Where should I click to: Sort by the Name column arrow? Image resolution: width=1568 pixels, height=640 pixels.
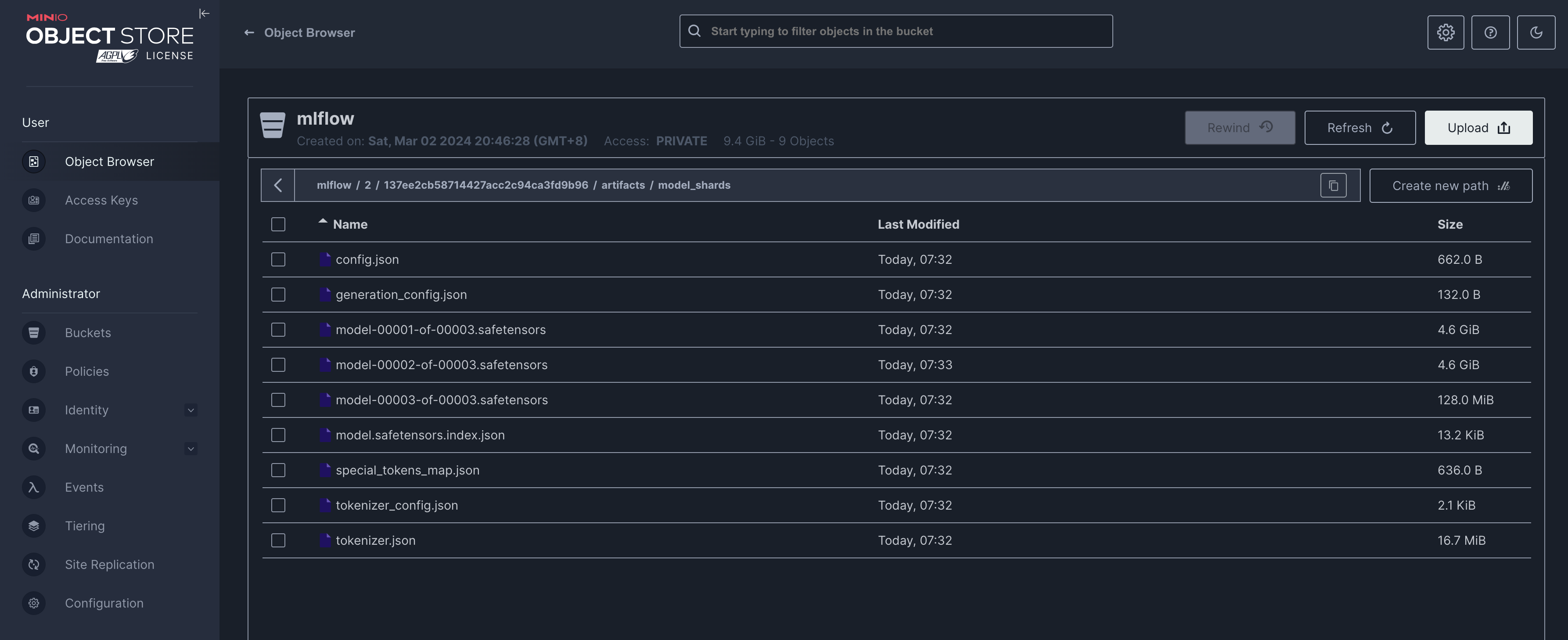tap(323, 222)
